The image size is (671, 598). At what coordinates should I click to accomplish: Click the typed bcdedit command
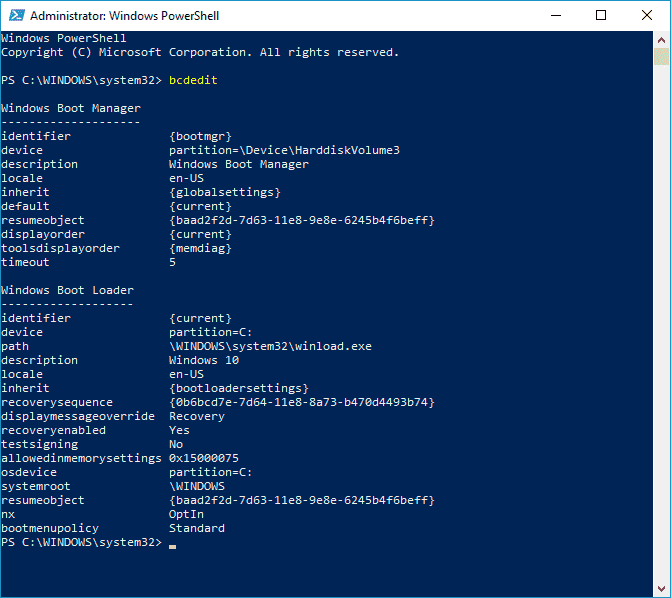tap(193, 80)
